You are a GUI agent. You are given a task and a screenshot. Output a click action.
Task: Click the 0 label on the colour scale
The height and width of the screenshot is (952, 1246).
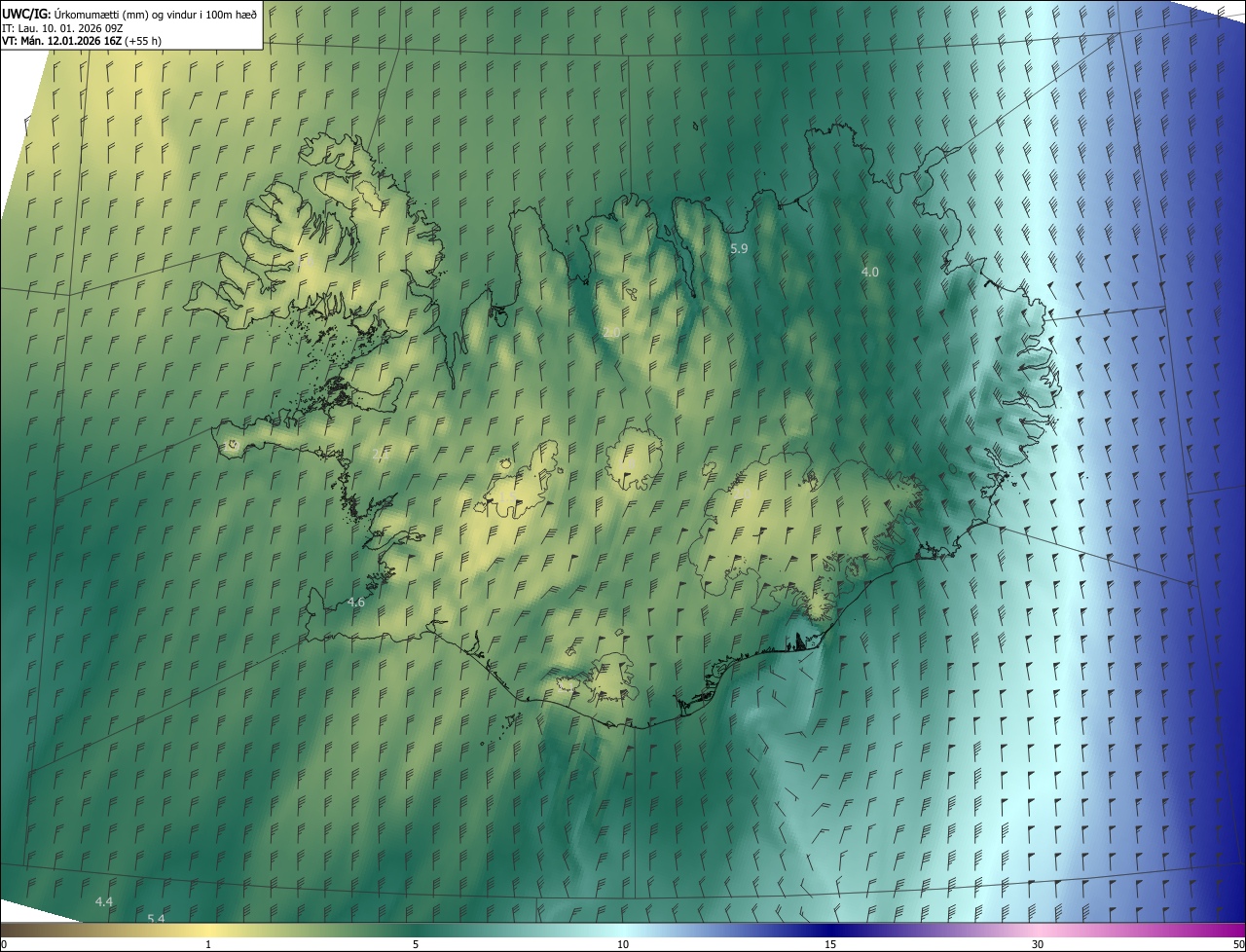[x=4, y=944]
